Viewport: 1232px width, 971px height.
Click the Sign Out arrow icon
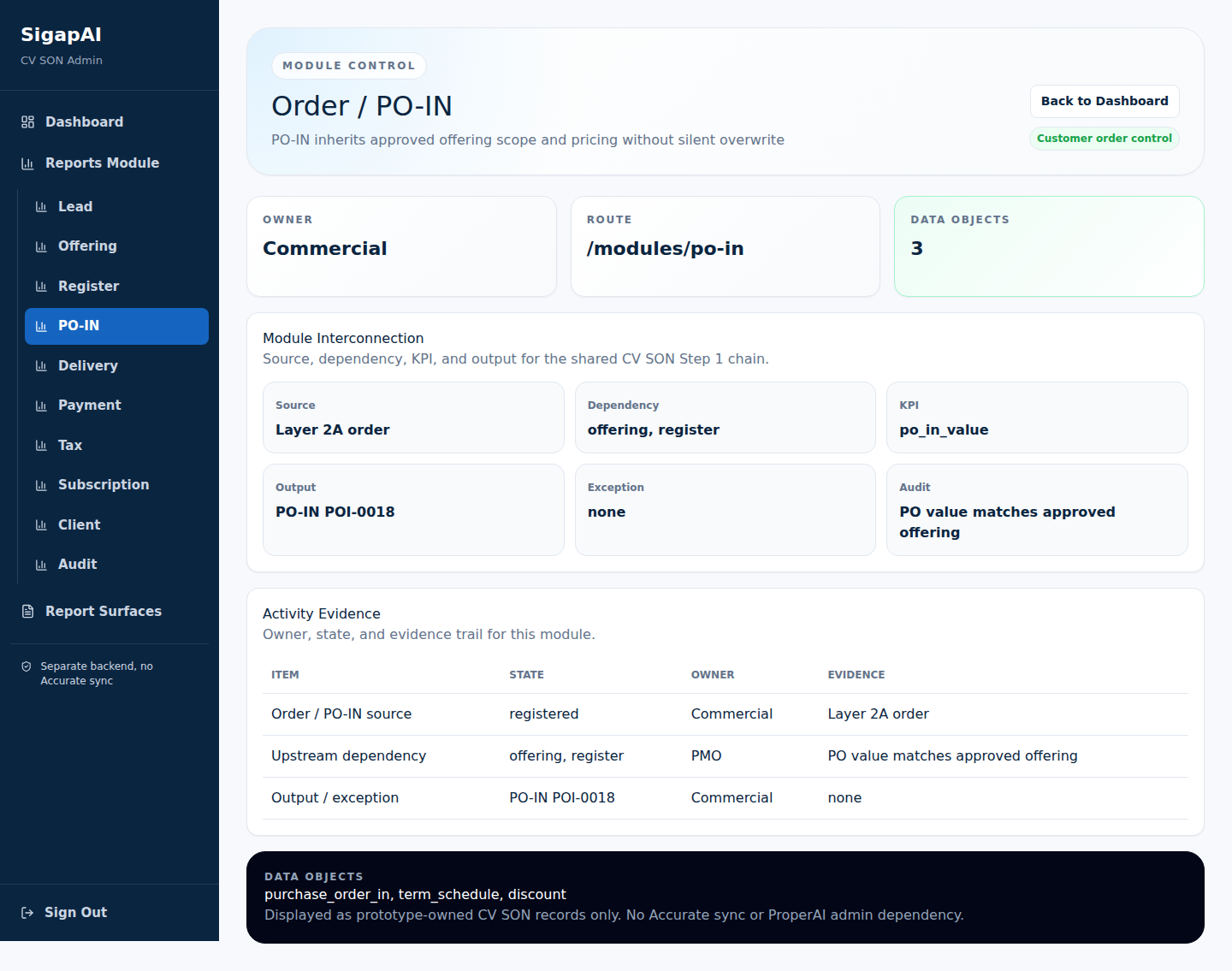coord(27,913)
